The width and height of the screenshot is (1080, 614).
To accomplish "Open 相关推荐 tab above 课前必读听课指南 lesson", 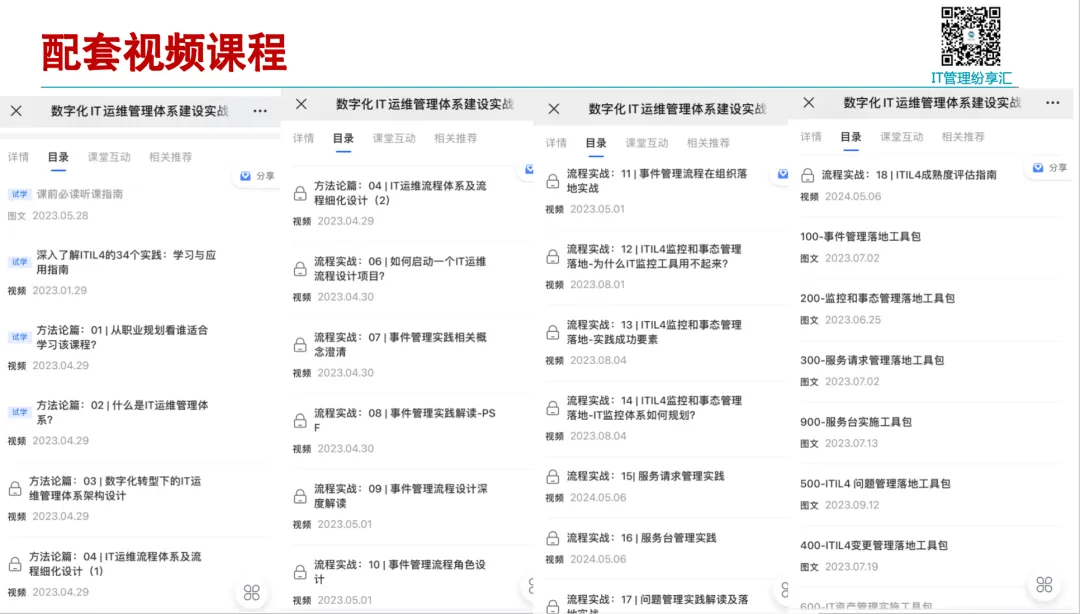I will tap(170, 157).
